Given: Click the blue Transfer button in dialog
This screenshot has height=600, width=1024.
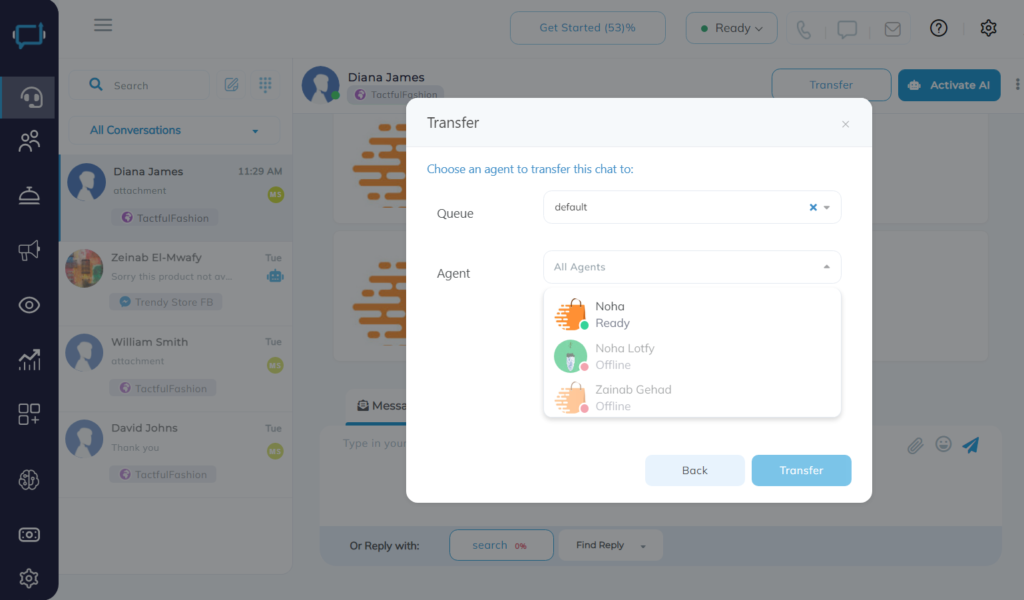Looking at the screenshot, I should click(x=801, y=470).
